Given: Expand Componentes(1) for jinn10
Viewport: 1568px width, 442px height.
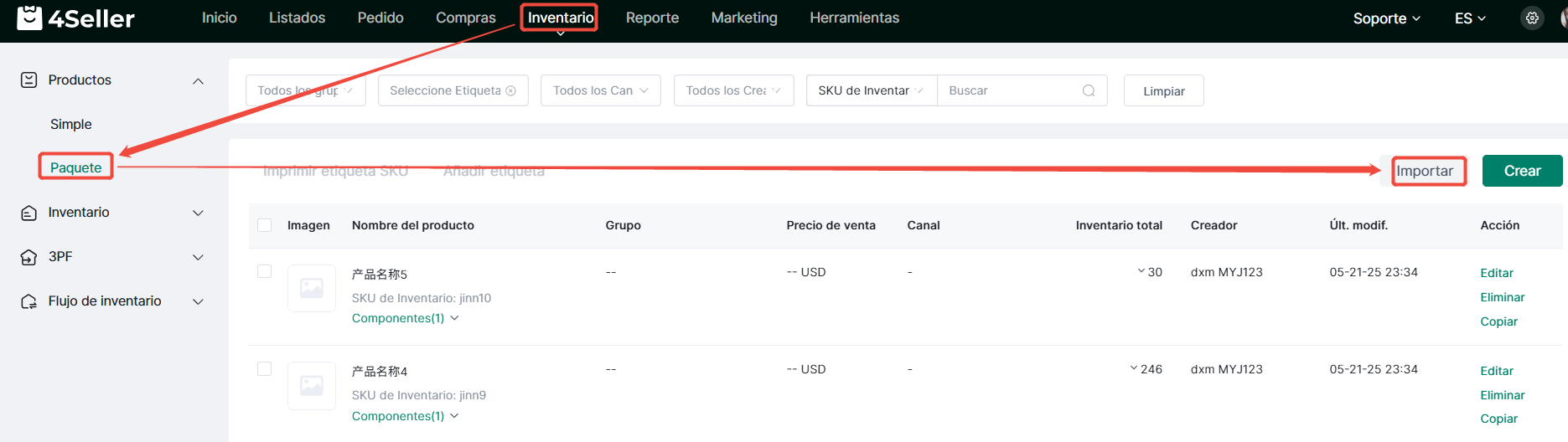Looking at the screenshot, I should point(405,318).
